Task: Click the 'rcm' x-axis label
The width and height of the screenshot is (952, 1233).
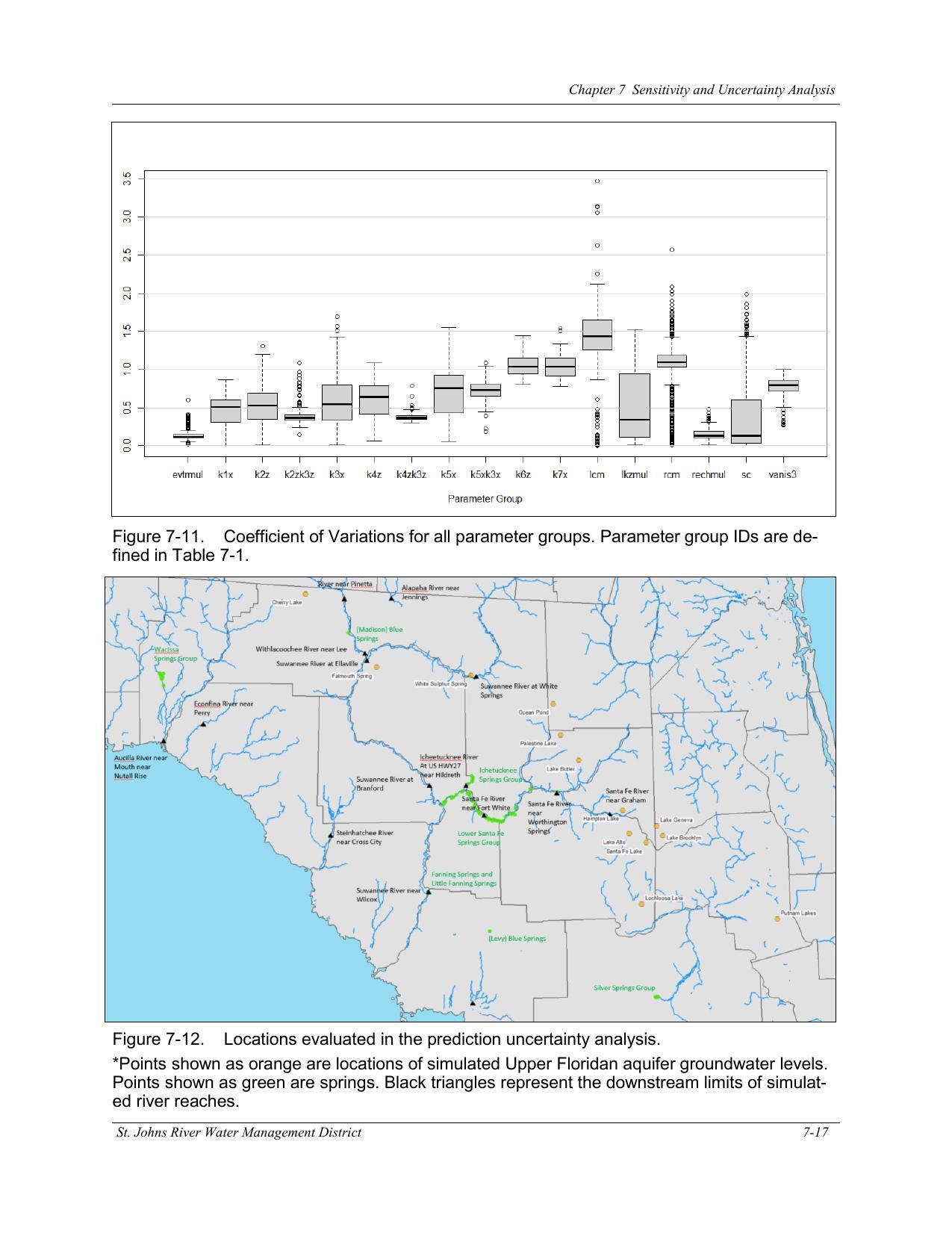Action: click(671, 475)
